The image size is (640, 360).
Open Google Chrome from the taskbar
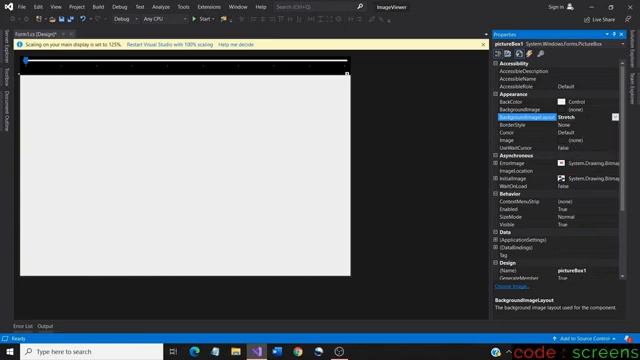[x=298, y=351]
